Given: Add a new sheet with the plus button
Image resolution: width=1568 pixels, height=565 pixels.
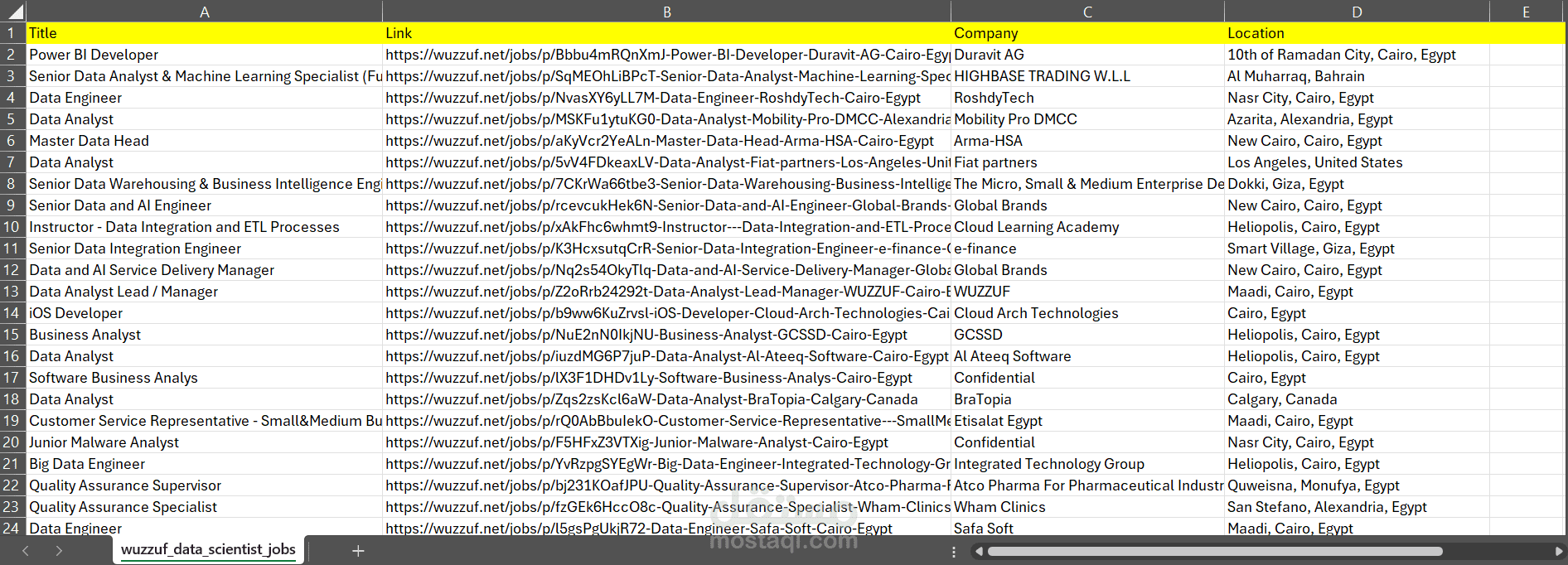Looking at the screenshot, I should [x=358, y=551].
